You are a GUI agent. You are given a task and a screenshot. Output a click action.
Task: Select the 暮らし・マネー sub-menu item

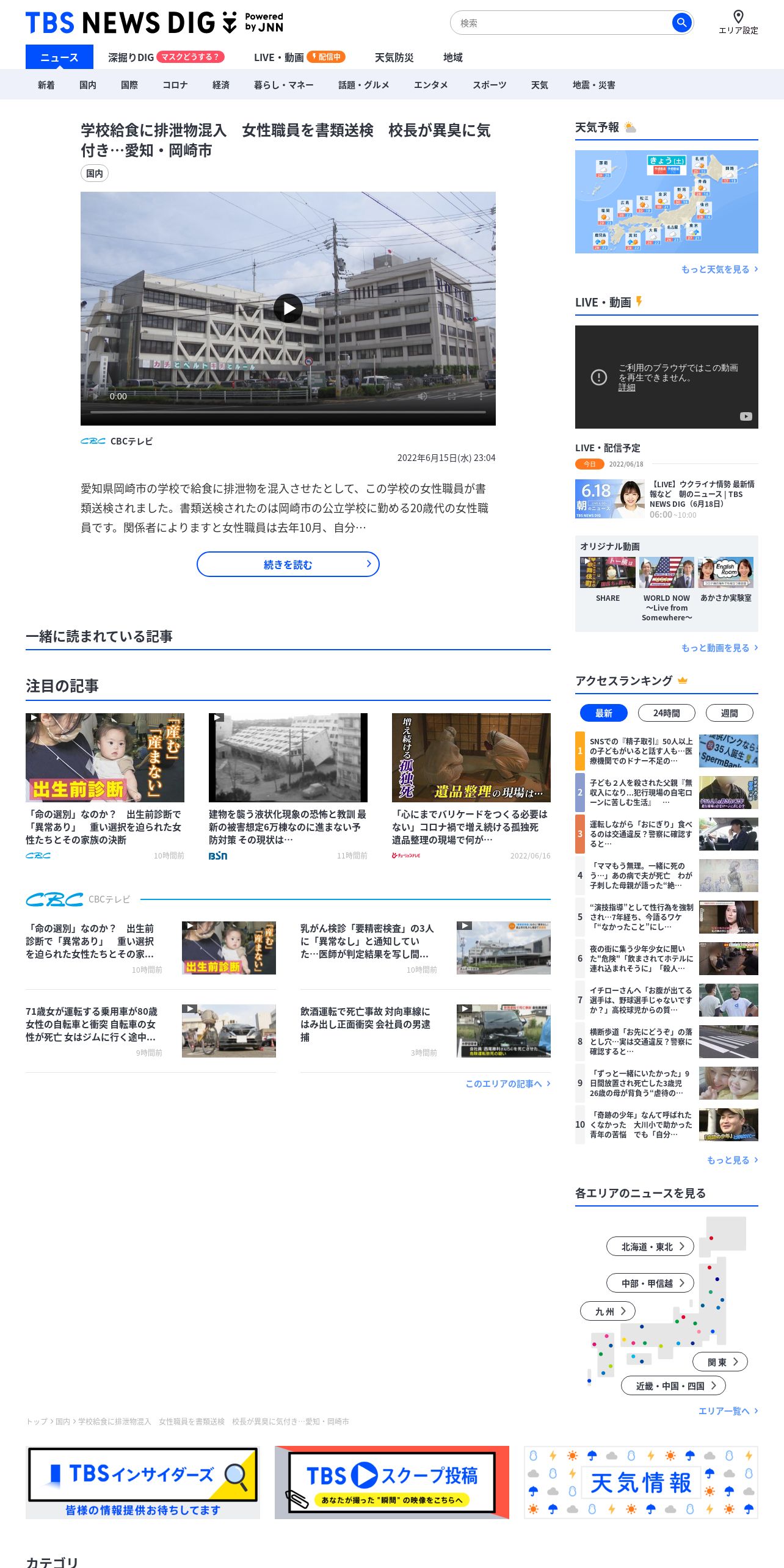(283, 85)
